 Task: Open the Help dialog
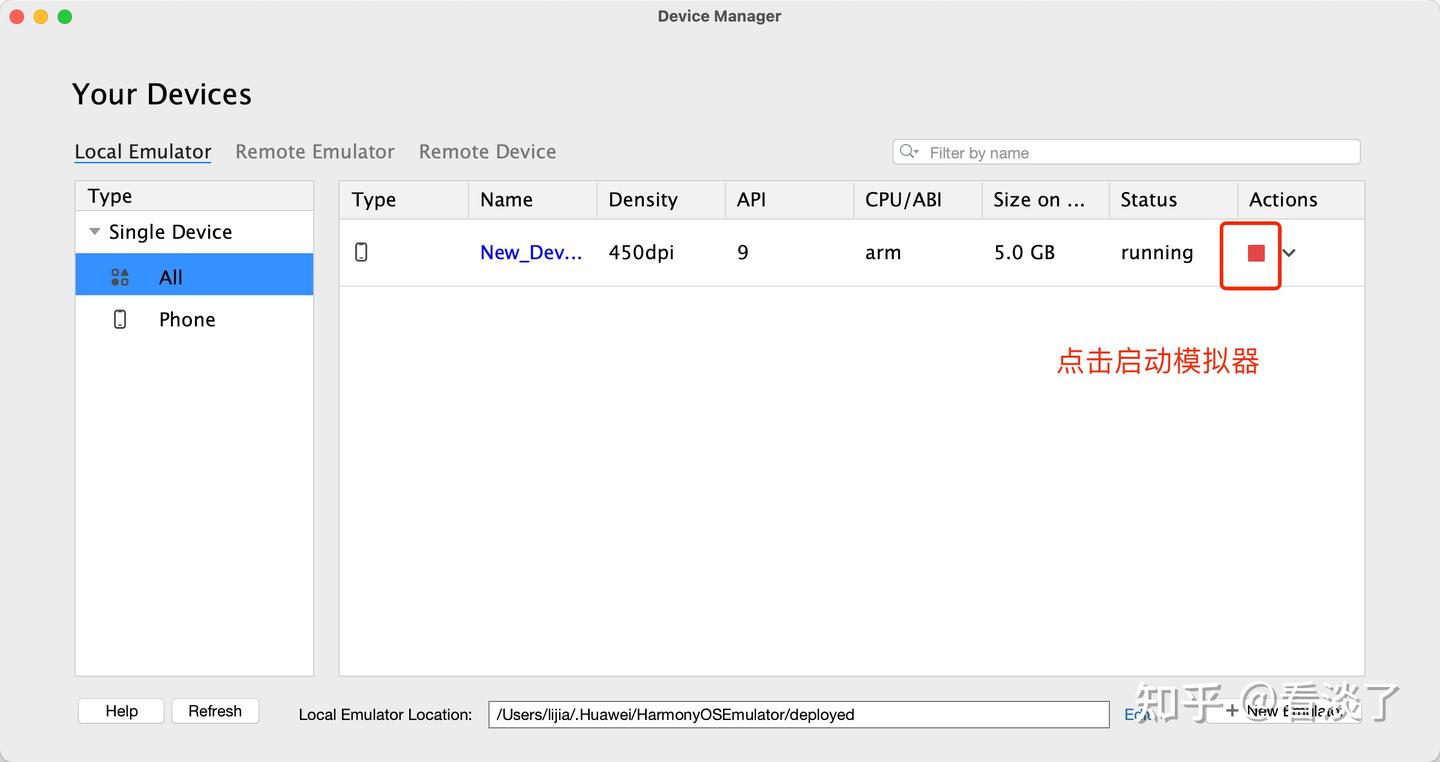(120, 711)
